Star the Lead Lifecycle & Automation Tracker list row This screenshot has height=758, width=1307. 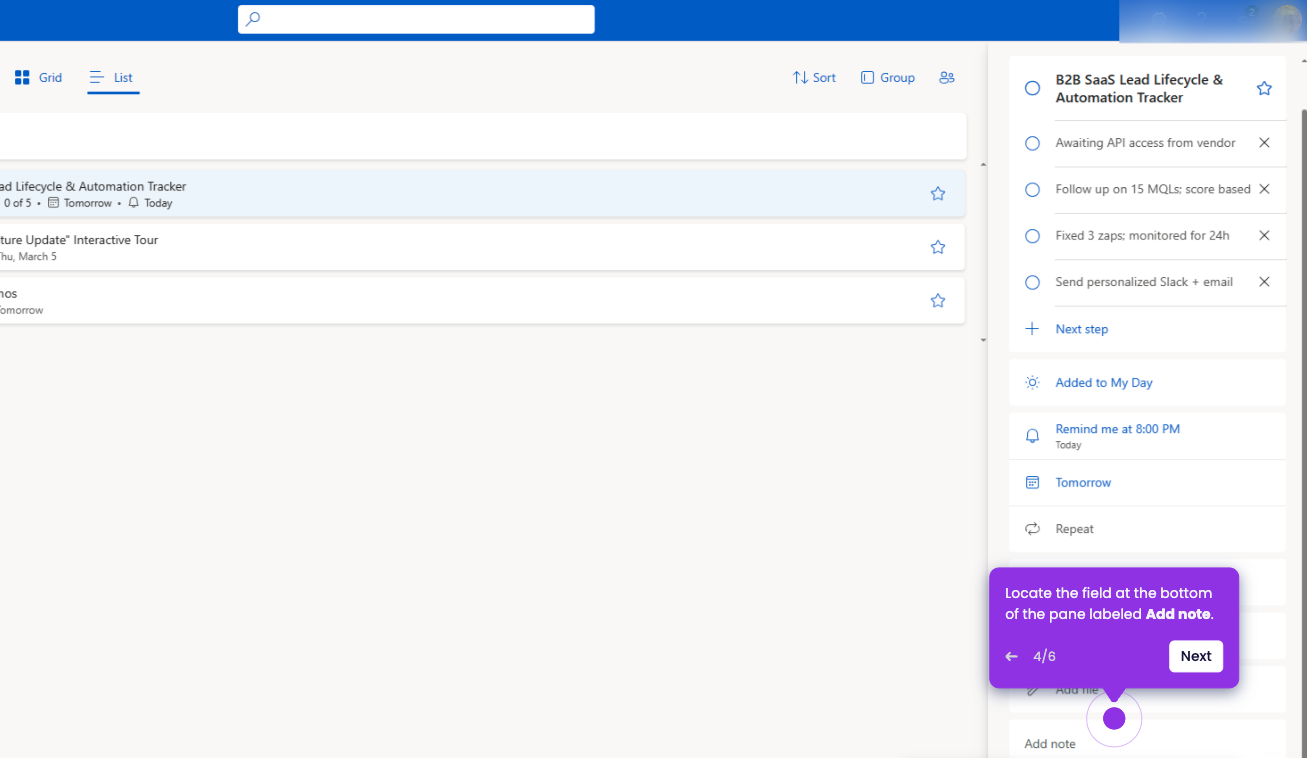click(938, 194)
